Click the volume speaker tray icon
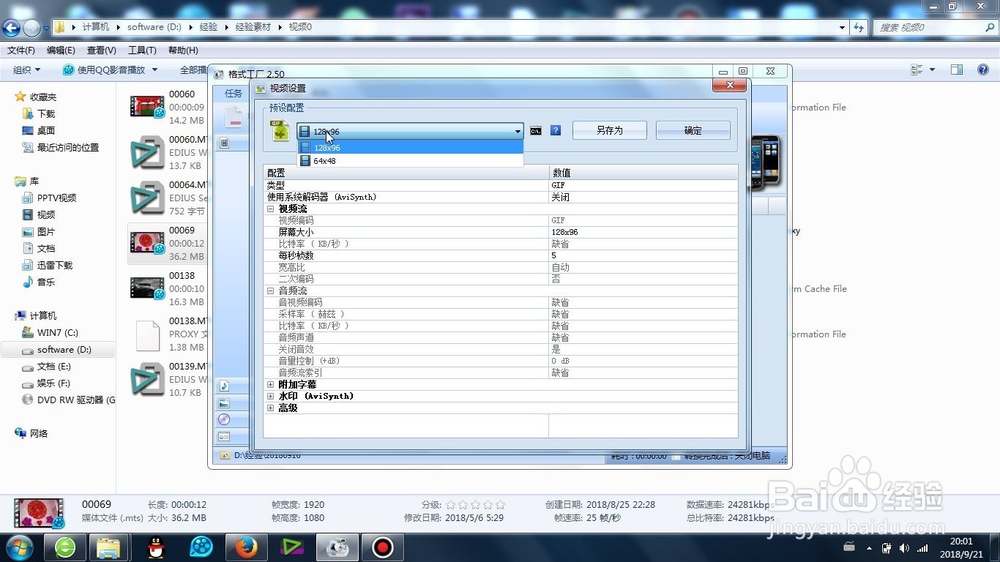1000x562 pixels. tap(904, 548)
